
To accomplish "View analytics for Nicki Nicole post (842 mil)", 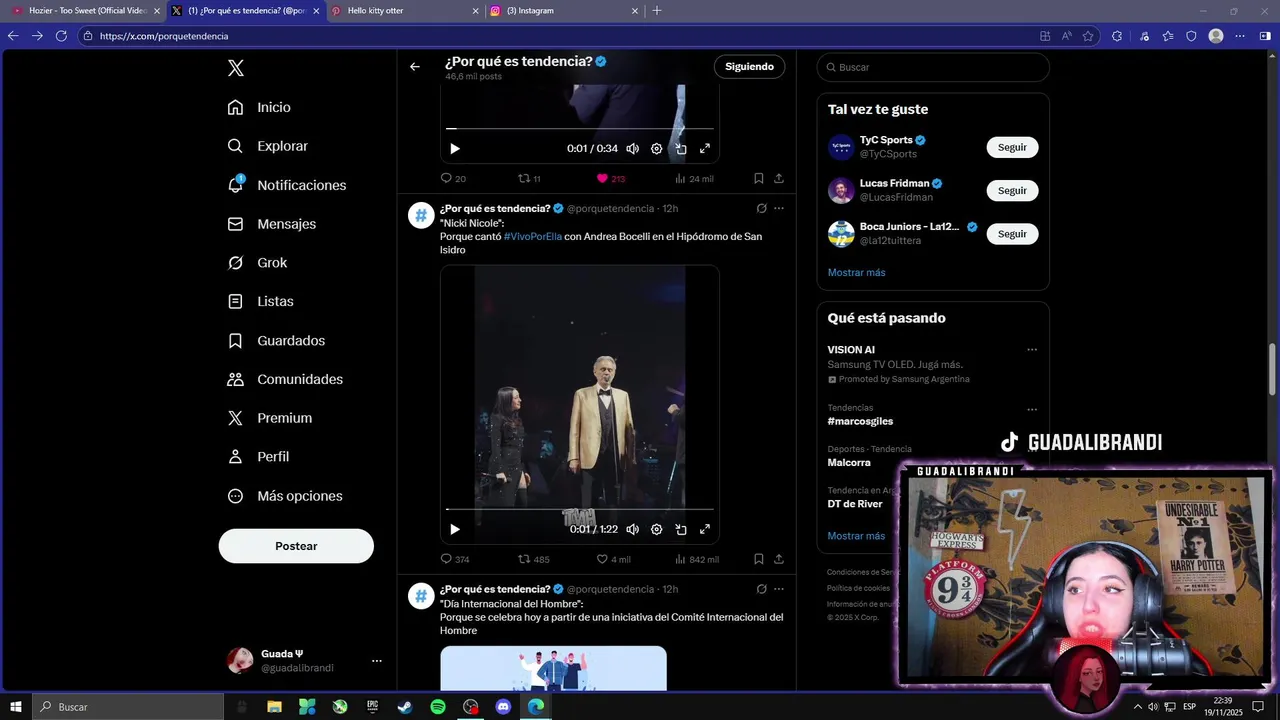I will click(696, 559).
